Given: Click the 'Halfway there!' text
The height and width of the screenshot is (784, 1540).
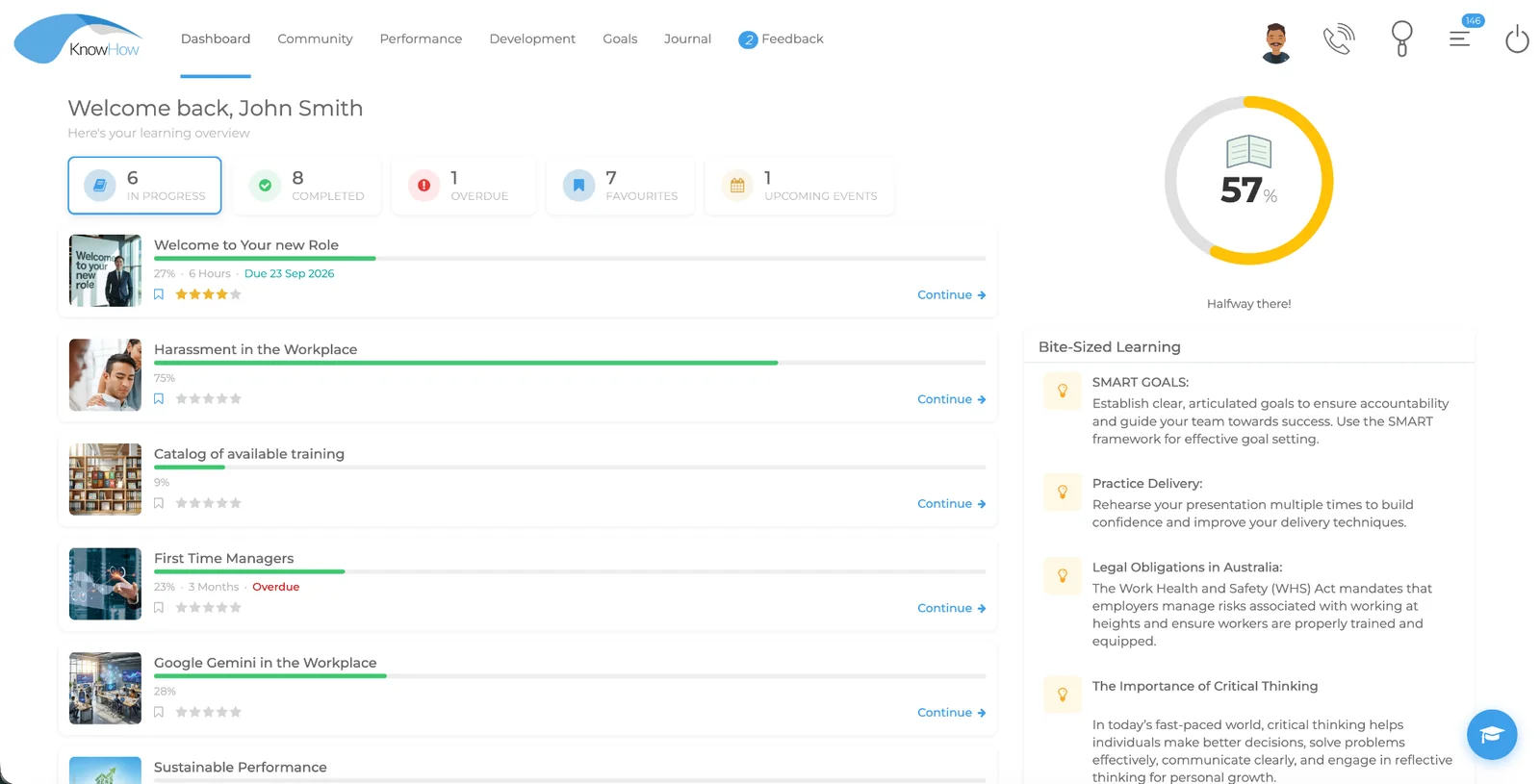Looking at the screenshot, I should click(x=1249, y=304).
